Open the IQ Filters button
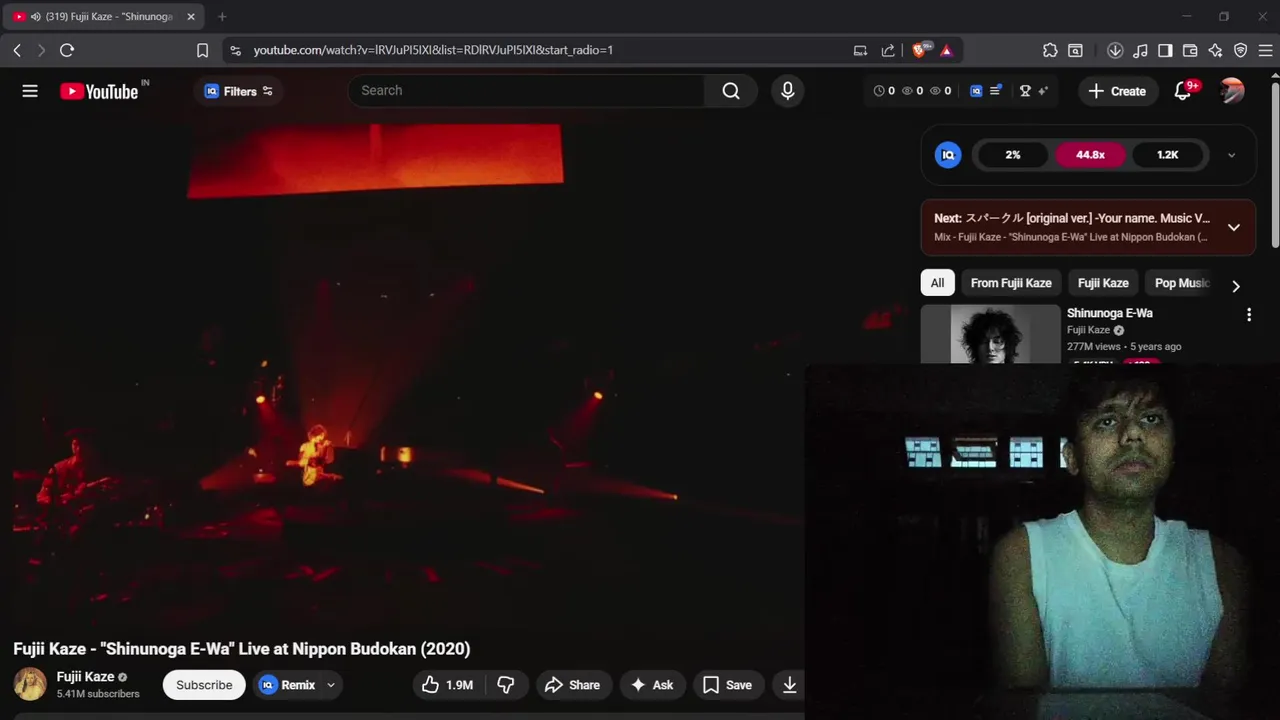 pos(238,91)
